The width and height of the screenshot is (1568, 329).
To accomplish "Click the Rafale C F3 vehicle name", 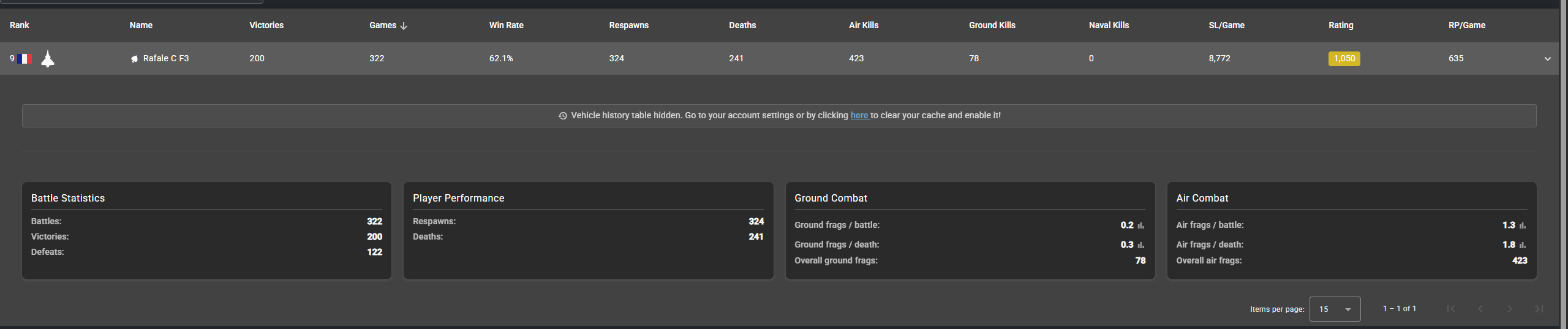I will (165, 58).
